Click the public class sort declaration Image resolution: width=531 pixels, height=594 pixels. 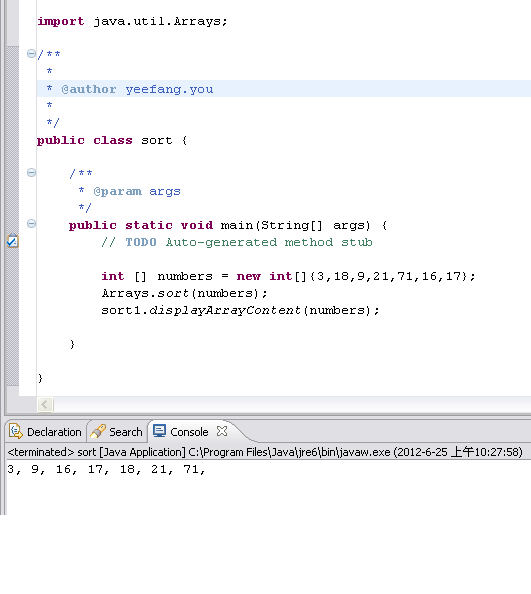click(x=112, y=141)
